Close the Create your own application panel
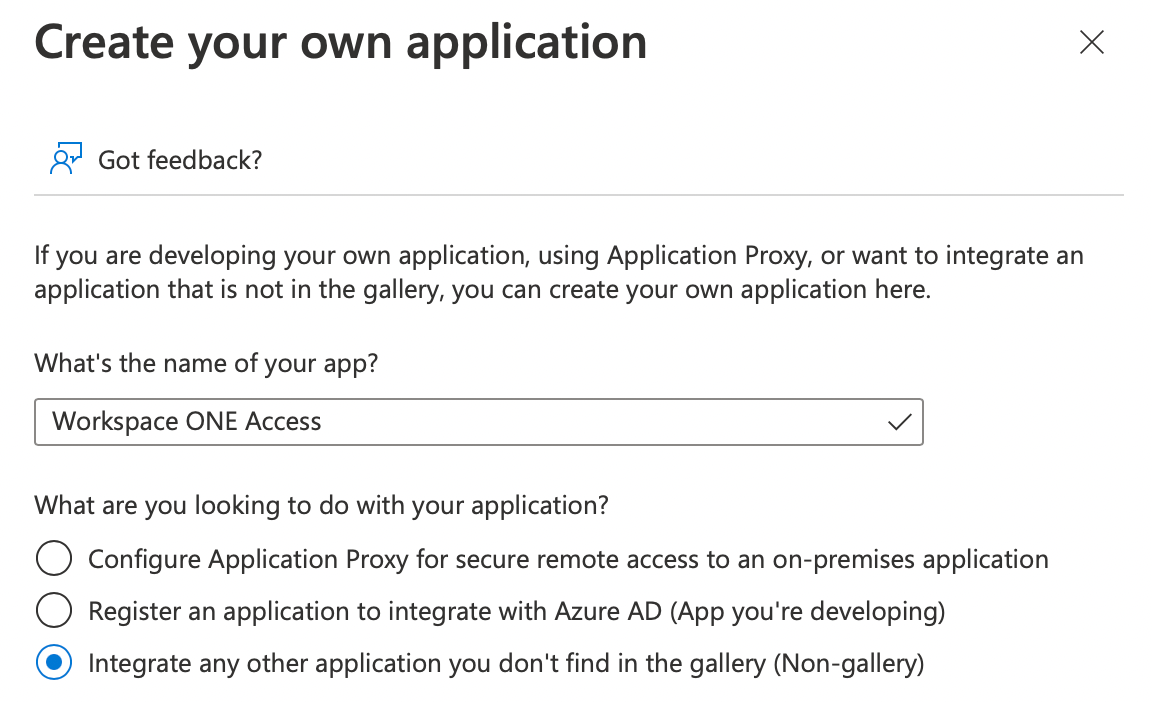 [x=1092, y=42]
